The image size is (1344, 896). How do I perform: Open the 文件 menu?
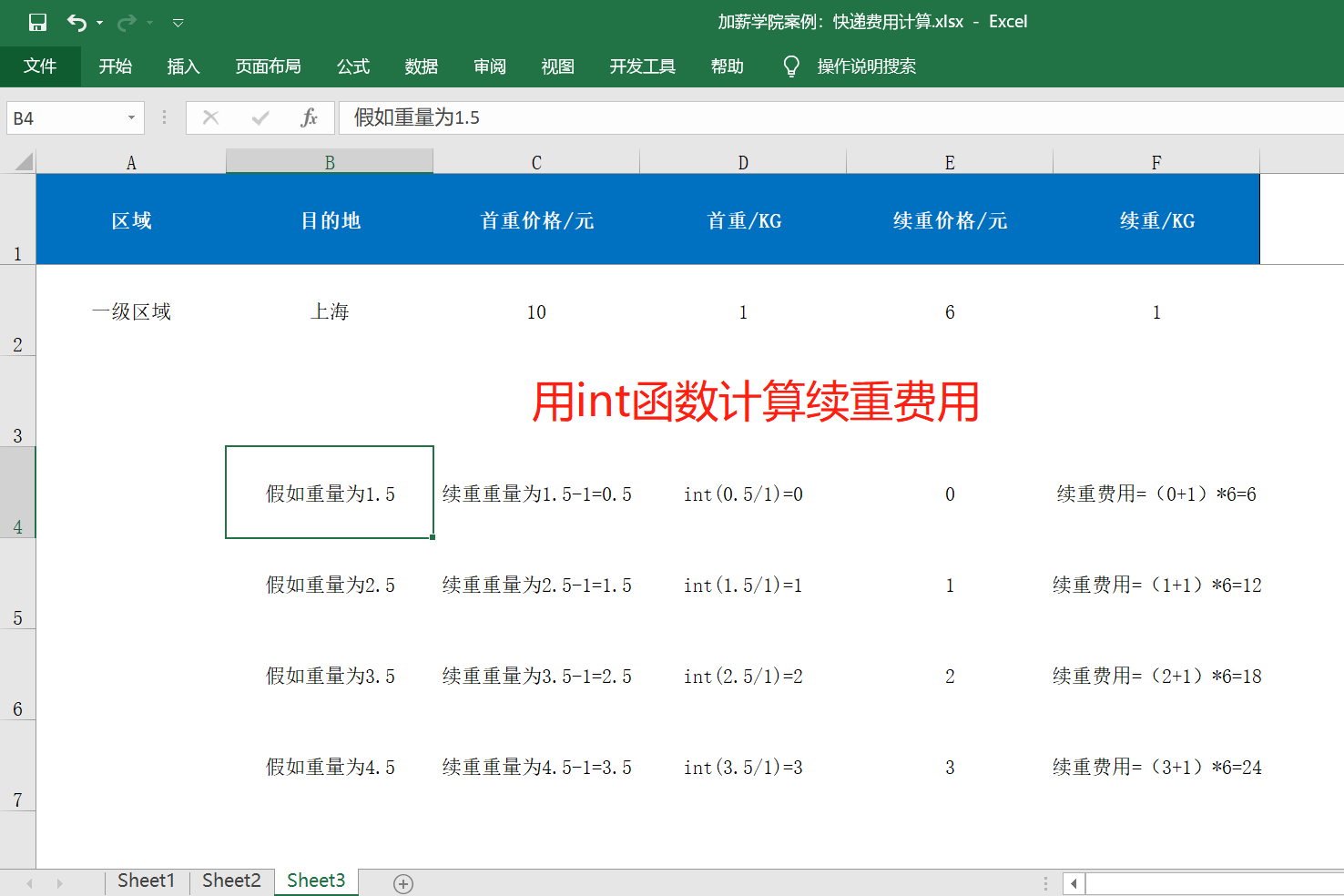point(40,66)
